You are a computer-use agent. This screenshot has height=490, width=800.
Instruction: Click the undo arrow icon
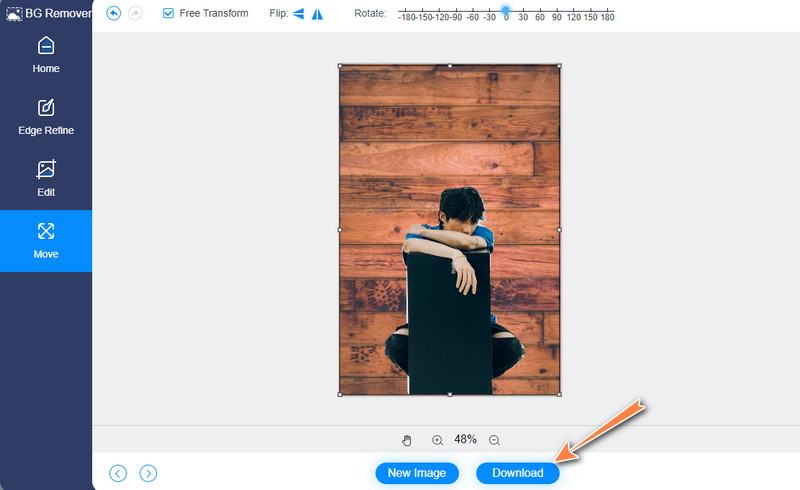click(113, 14)
